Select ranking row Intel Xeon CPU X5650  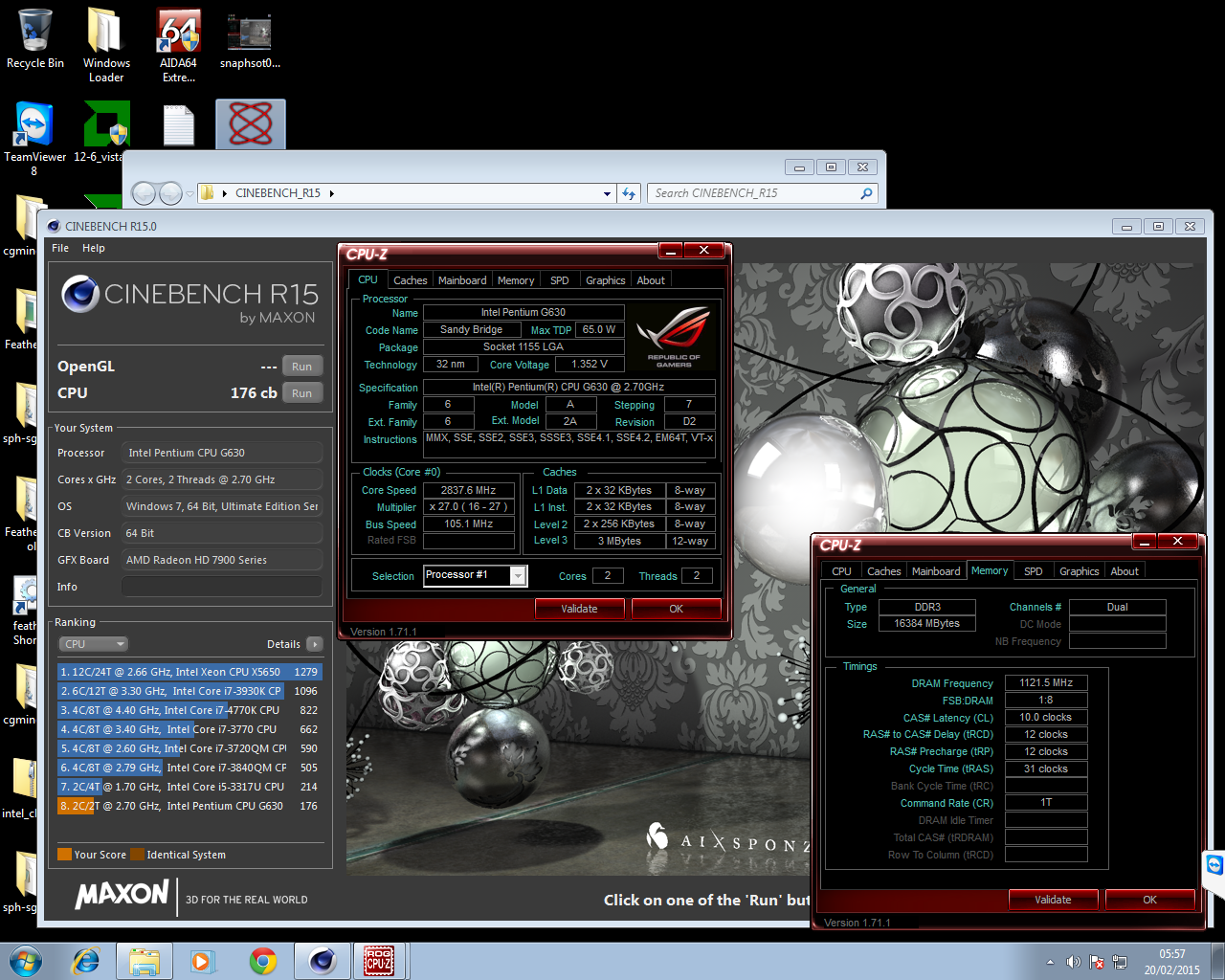tap(189, 672)
